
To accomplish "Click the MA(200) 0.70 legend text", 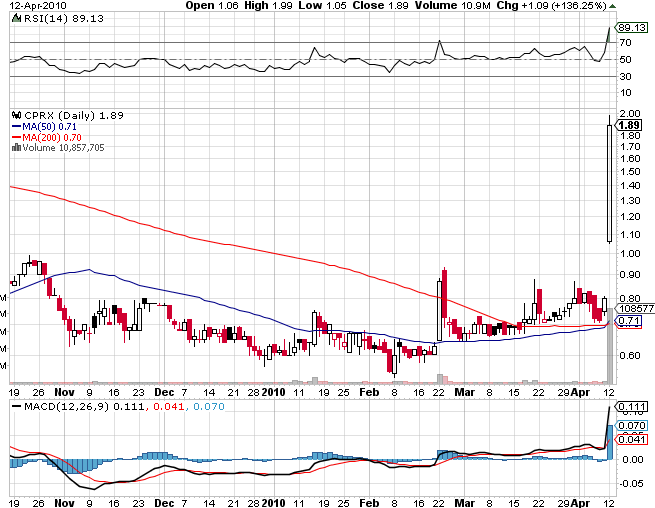I will tap(52, 137).
